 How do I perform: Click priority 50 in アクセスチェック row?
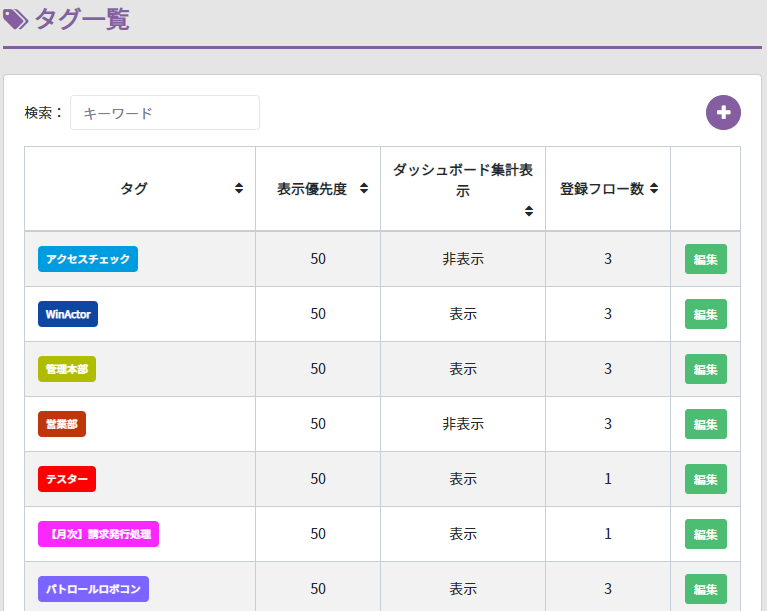click(x=318, y=259)
